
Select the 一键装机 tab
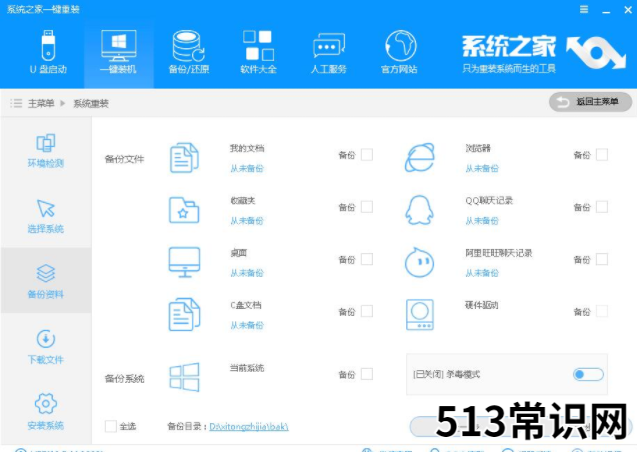tap(119, 52)
